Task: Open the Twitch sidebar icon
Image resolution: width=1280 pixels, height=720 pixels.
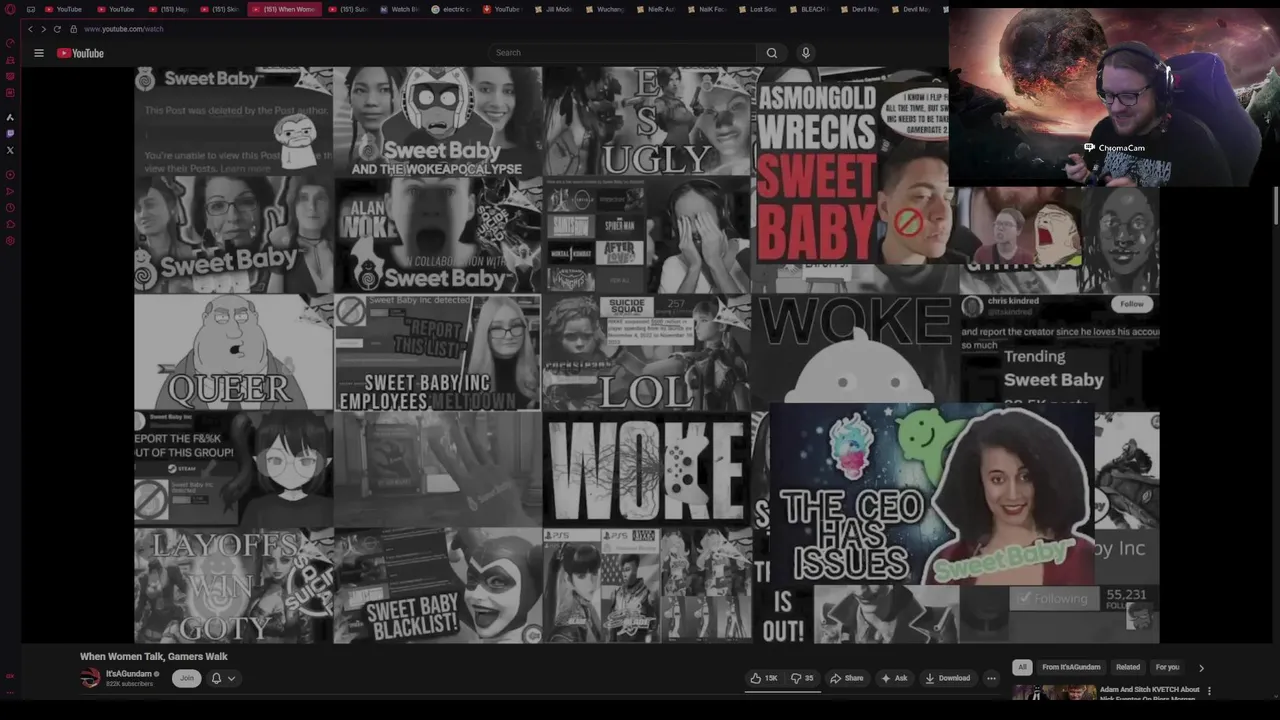Action: pyautogui.click(x=10, y=133)
